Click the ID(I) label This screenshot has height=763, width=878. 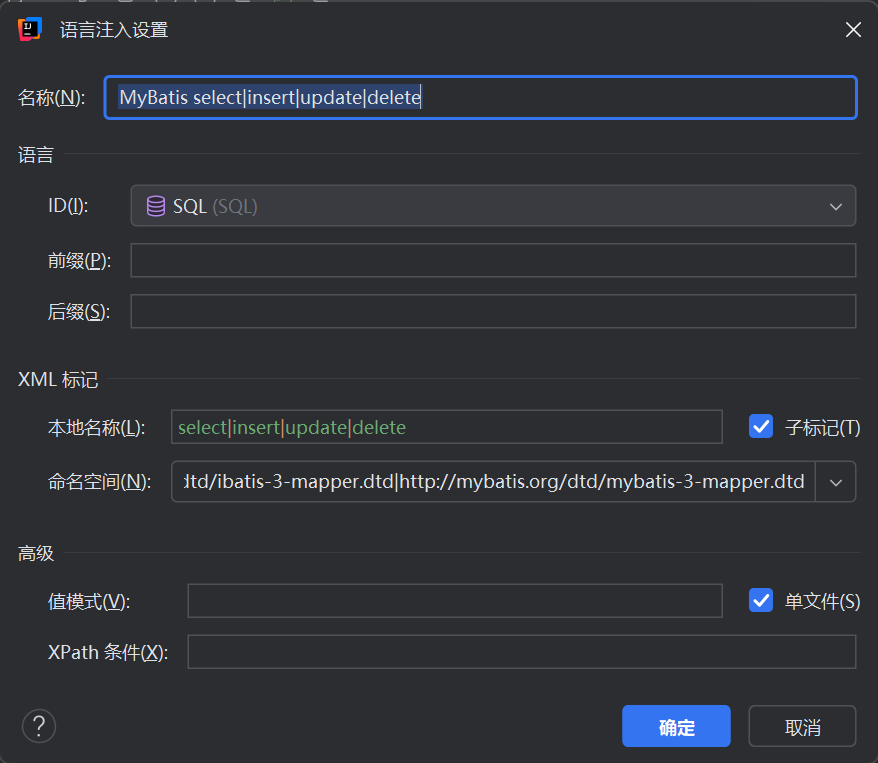68,206
